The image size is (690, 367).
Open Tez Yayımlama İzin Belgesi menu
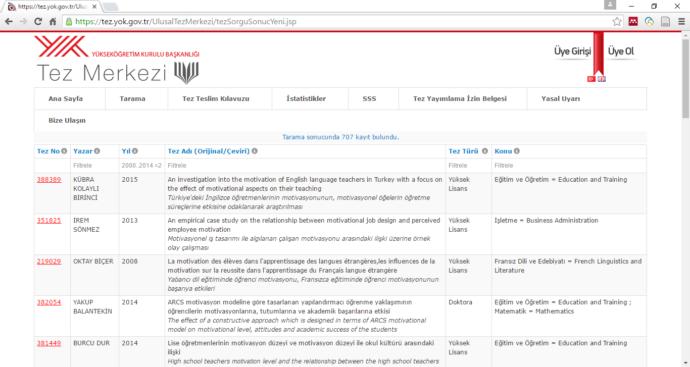pos(460,99)
